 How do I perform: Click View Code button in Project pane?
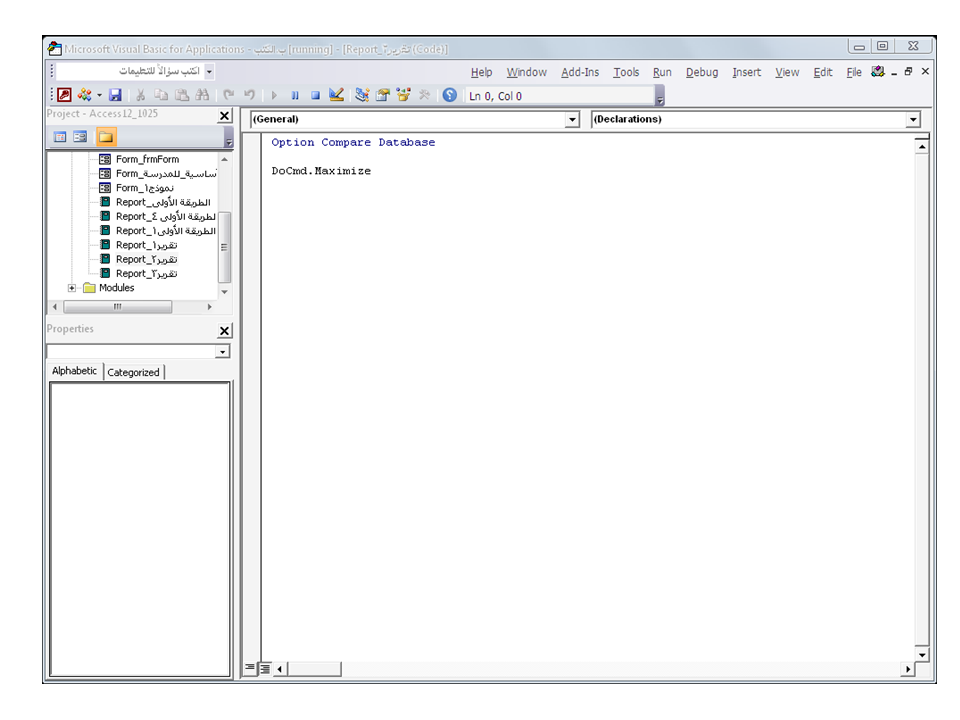click(x=60, y=137)
